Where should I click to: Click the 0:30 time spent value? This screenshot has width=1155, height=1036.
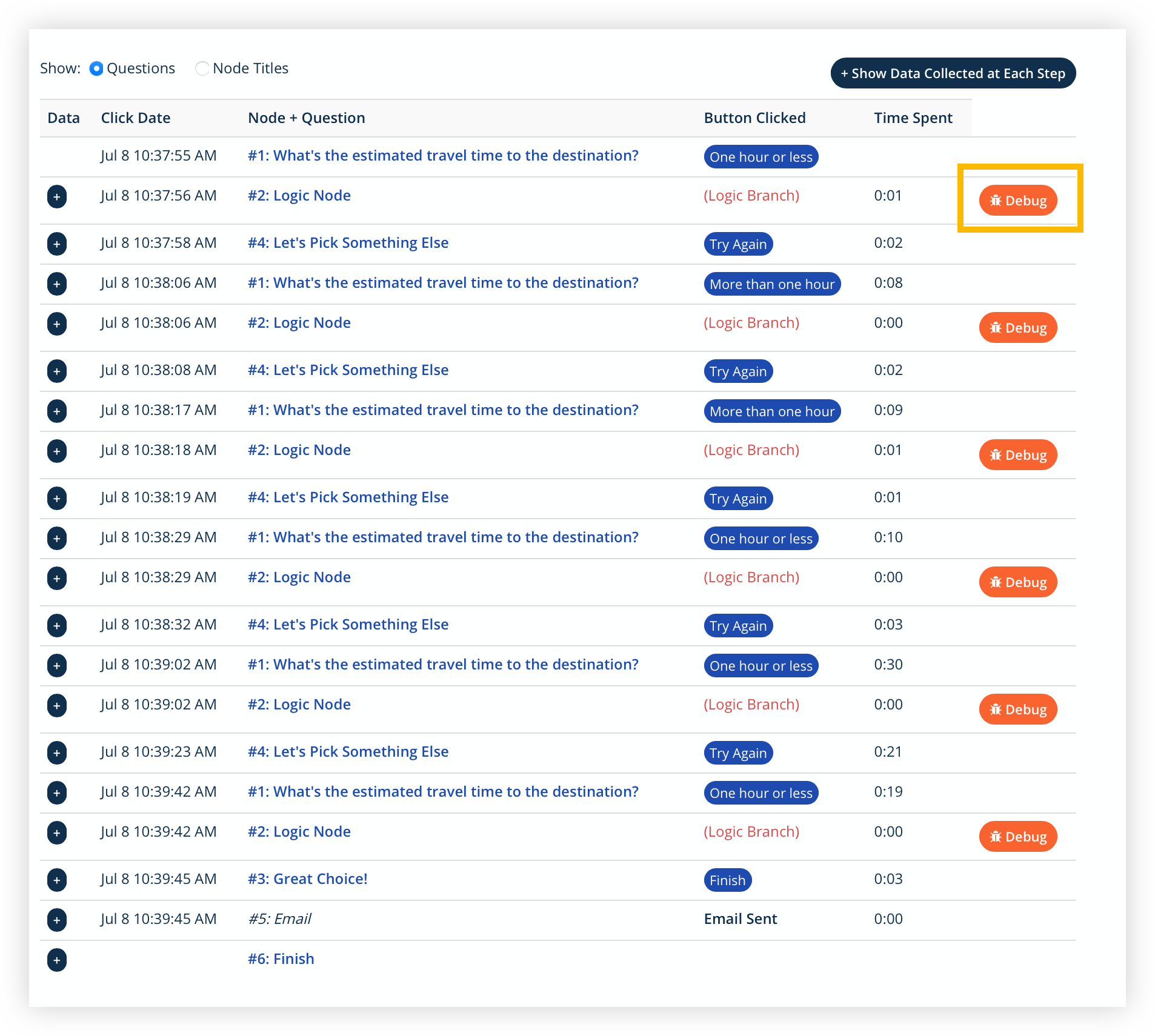(x=888, y=665)
